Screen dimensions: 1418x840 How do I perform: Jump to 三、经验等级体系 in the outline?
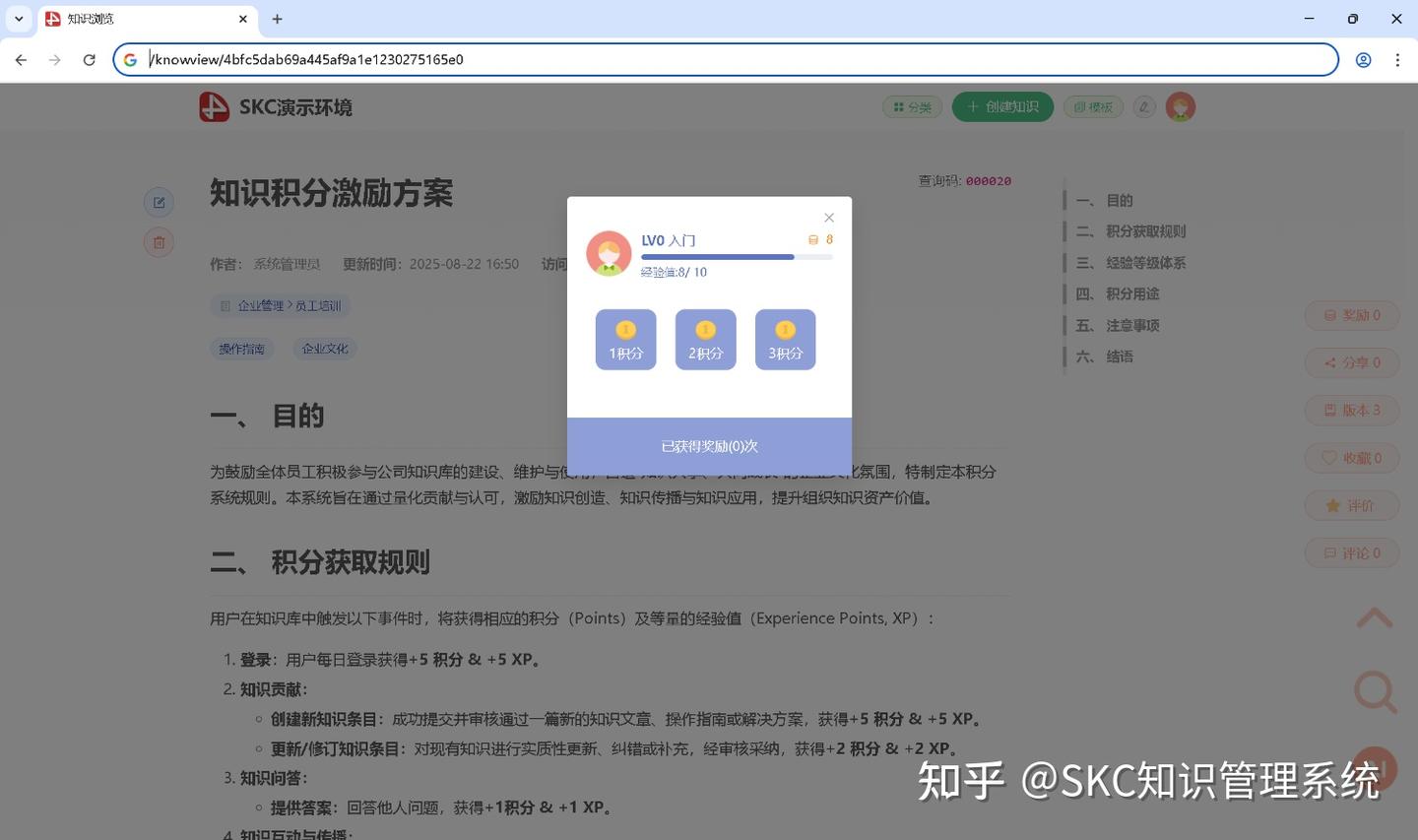1130,263
